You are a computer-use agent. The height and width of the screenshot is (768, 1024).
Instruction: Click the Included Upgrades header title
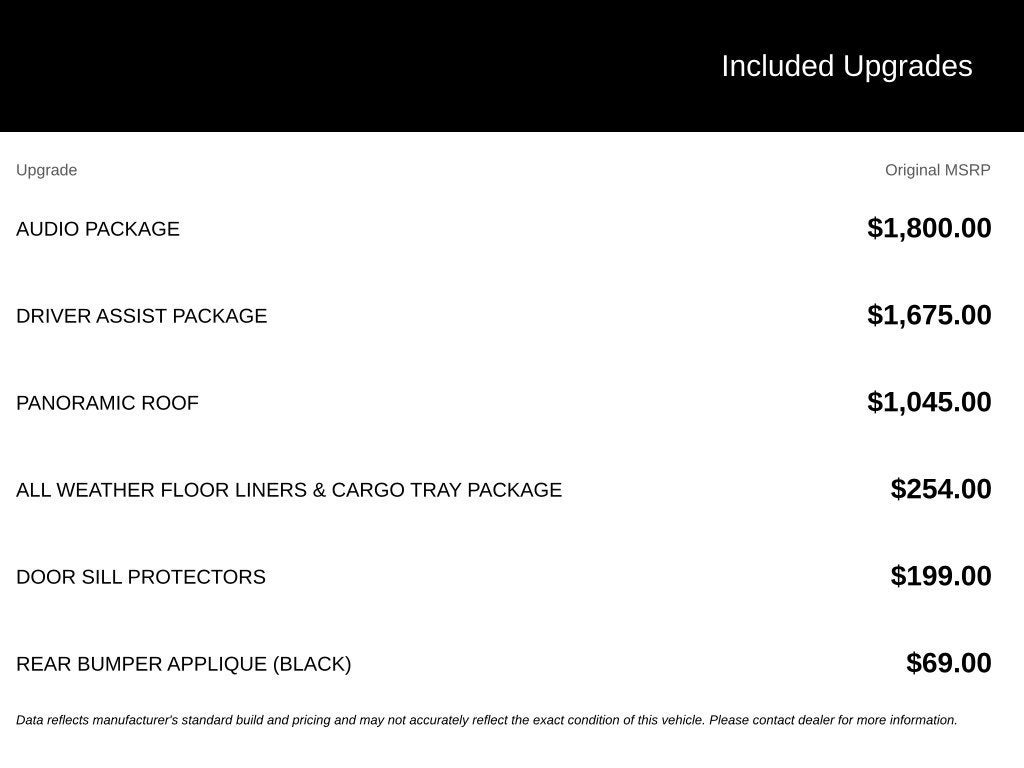(846, 66)
